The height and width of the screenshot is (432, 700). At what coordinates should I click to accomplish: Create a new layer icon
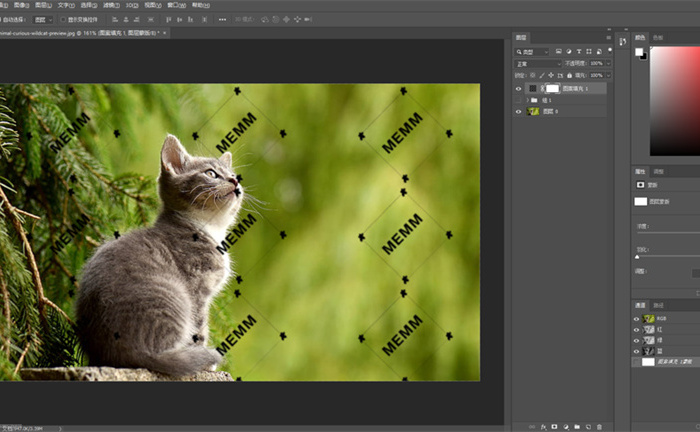click(x=588, y=427)
